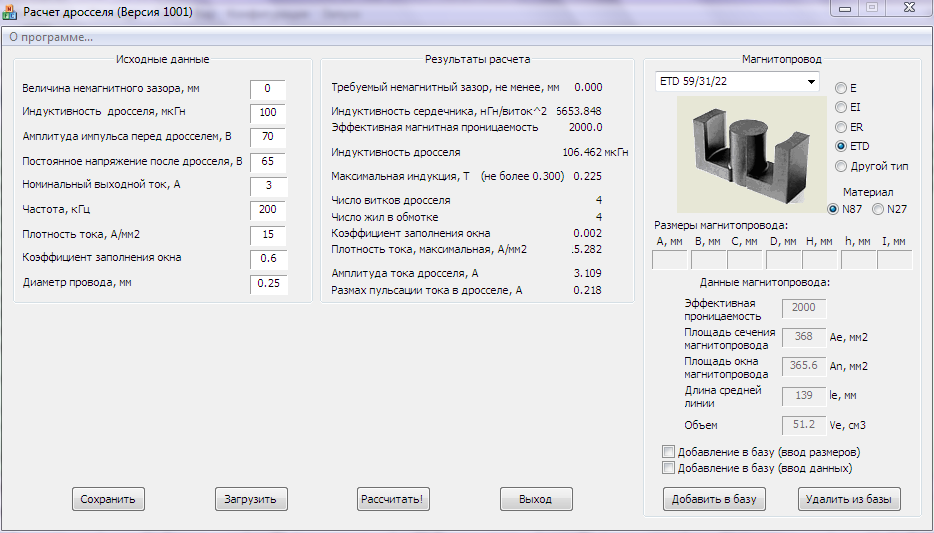Click the dimension D, мм field

pos(783,260)
